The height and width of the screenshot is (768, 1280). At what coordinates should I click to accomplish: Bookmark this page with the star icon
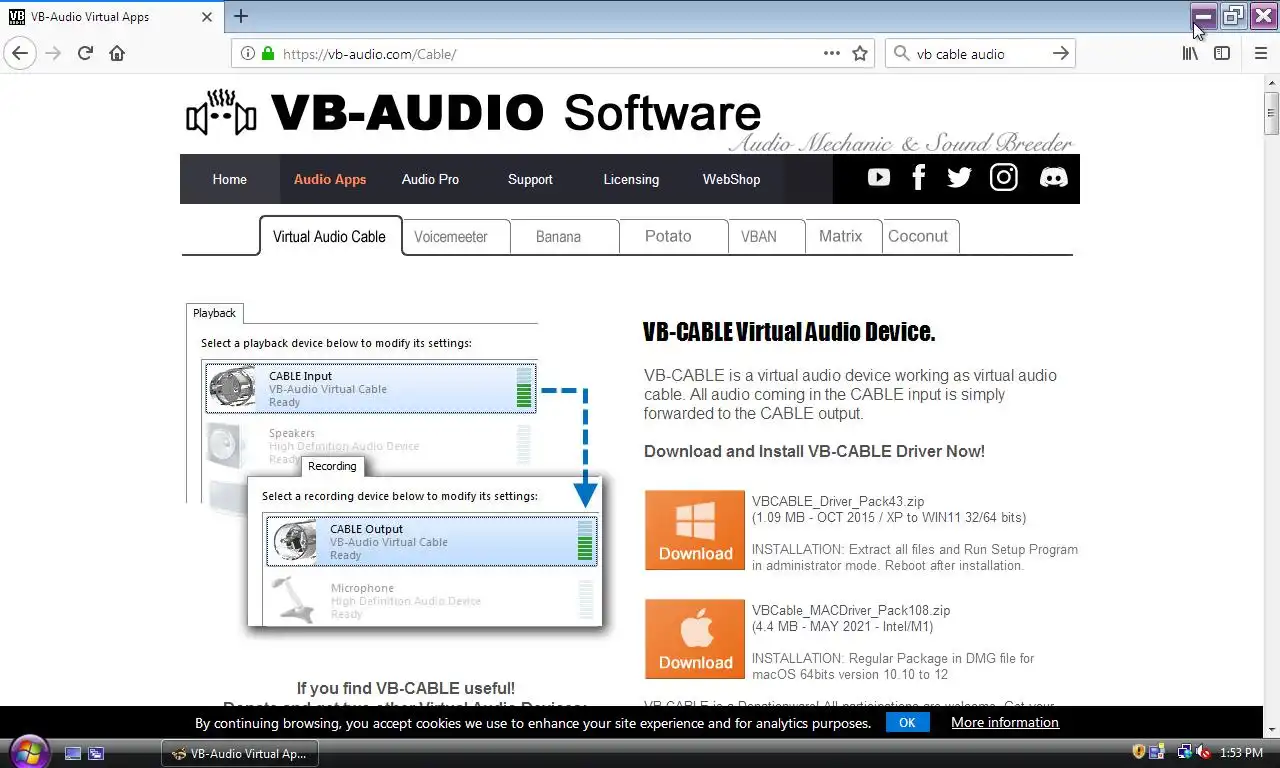(x=860, y=54)
